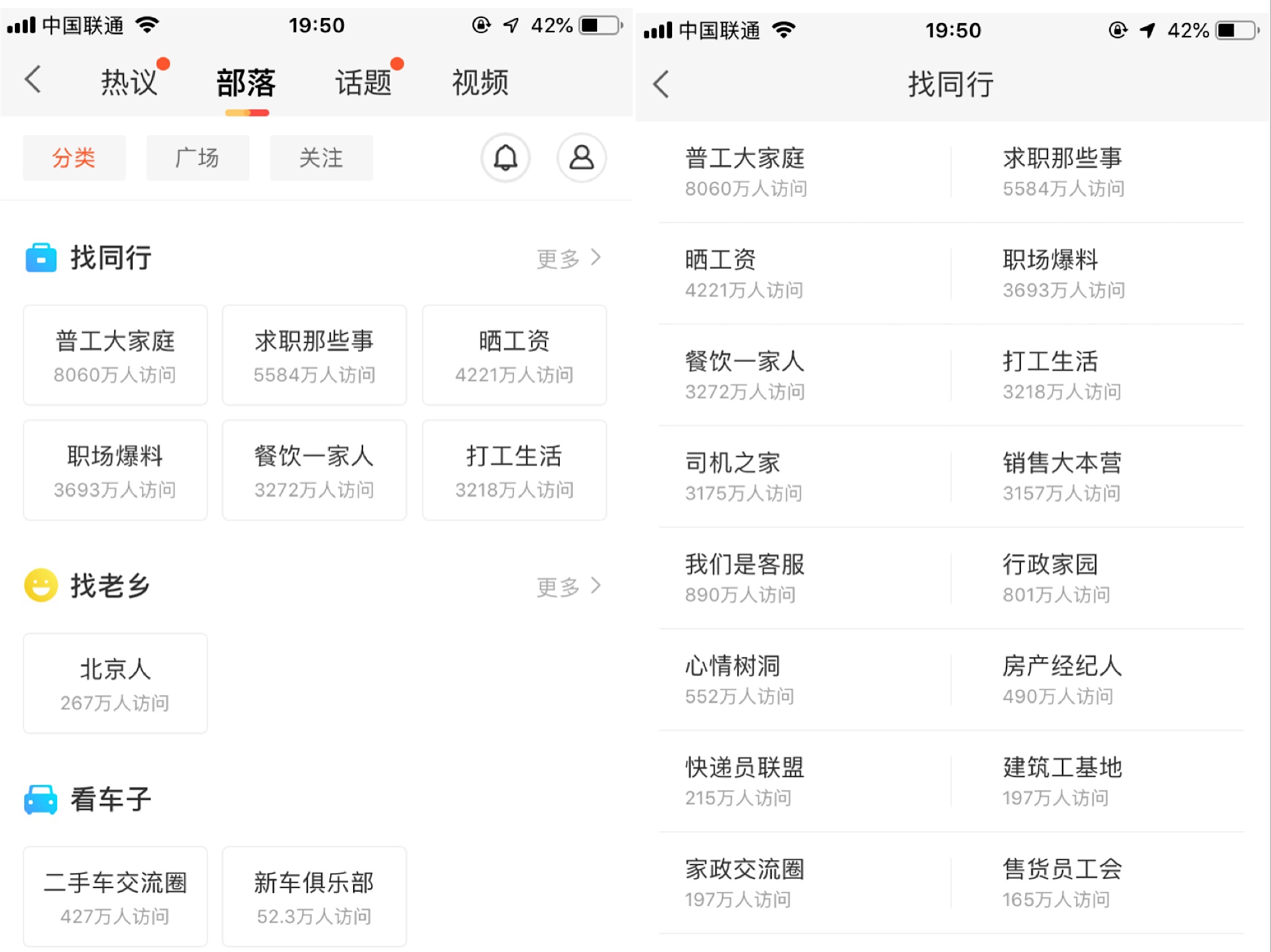Tap the blue car 看车子 icon
Viewport: 1271px width, 952px height.
click(41, 799)
